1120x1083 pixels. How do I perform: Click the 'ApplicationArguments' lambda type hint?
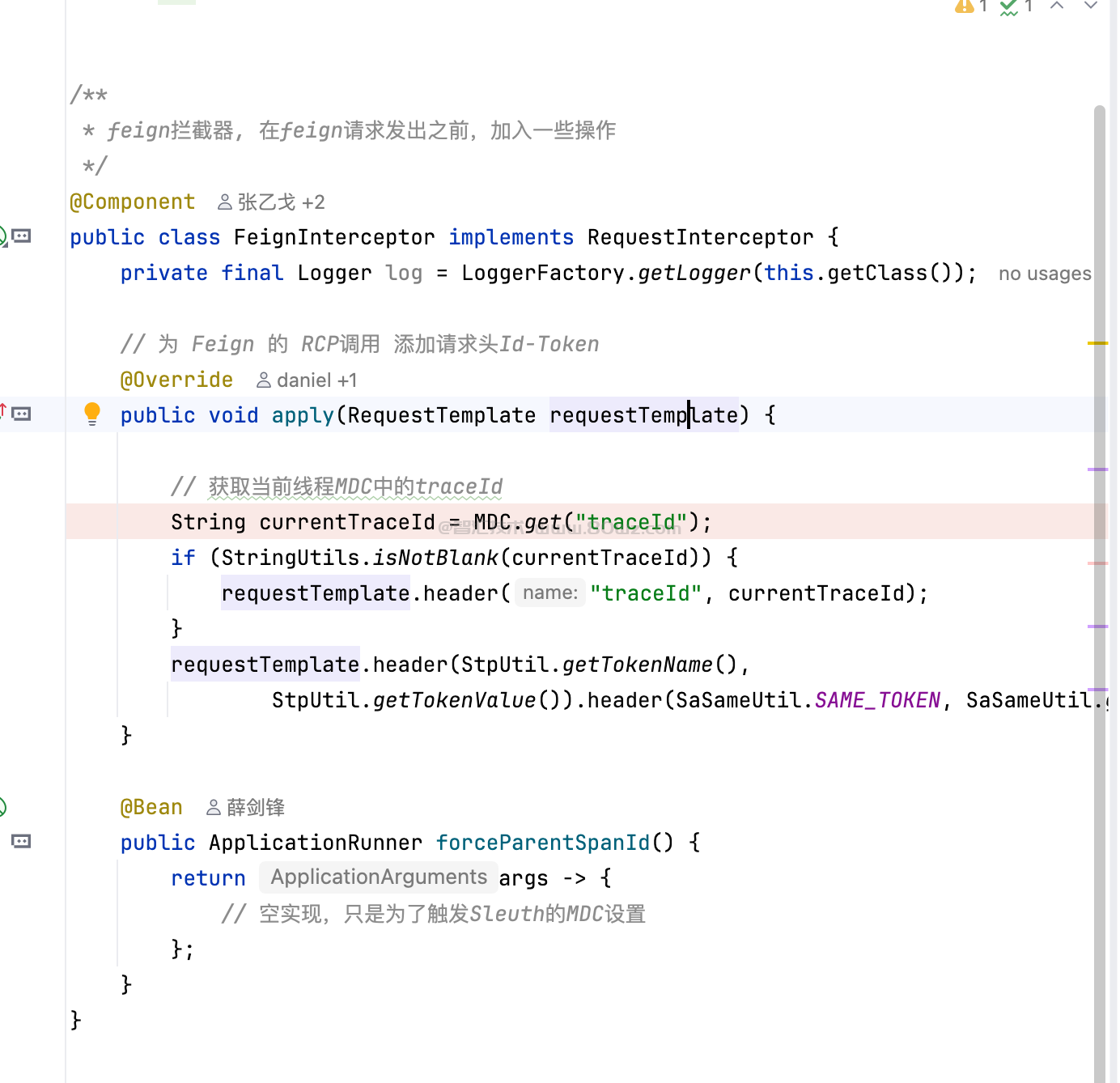pos(378,877)
